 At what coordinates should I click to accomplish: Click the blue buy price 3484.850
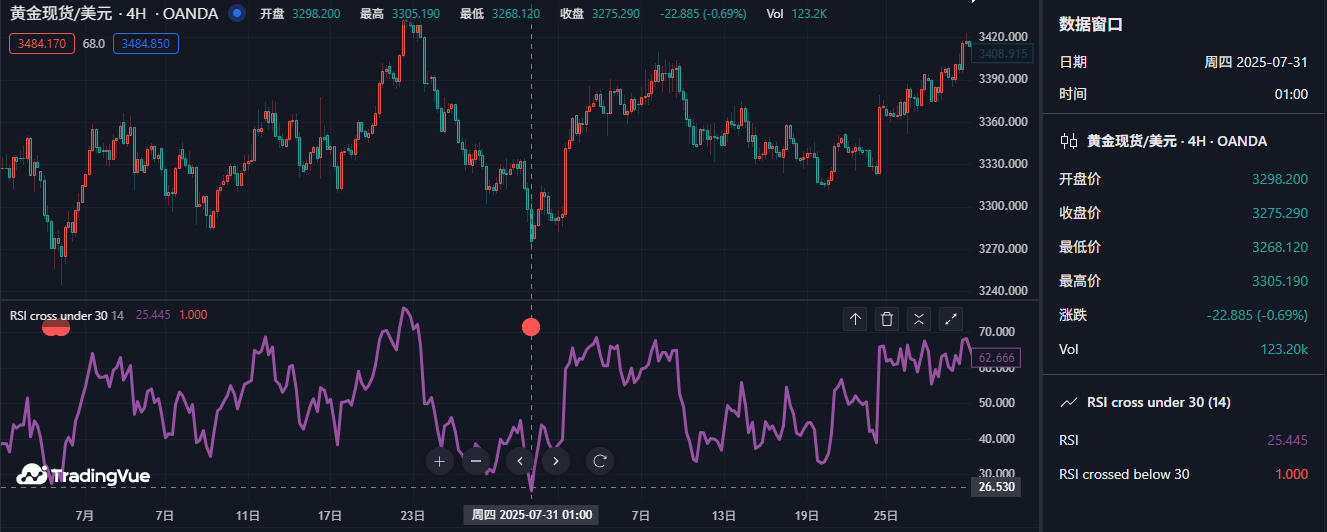146,44
